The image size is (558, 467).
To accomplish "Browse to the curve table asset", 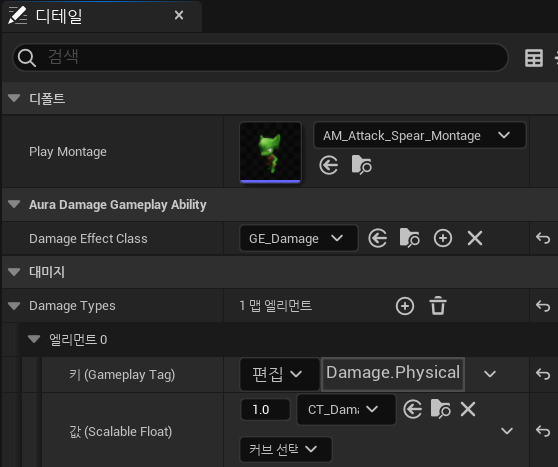I will (440, 409).
